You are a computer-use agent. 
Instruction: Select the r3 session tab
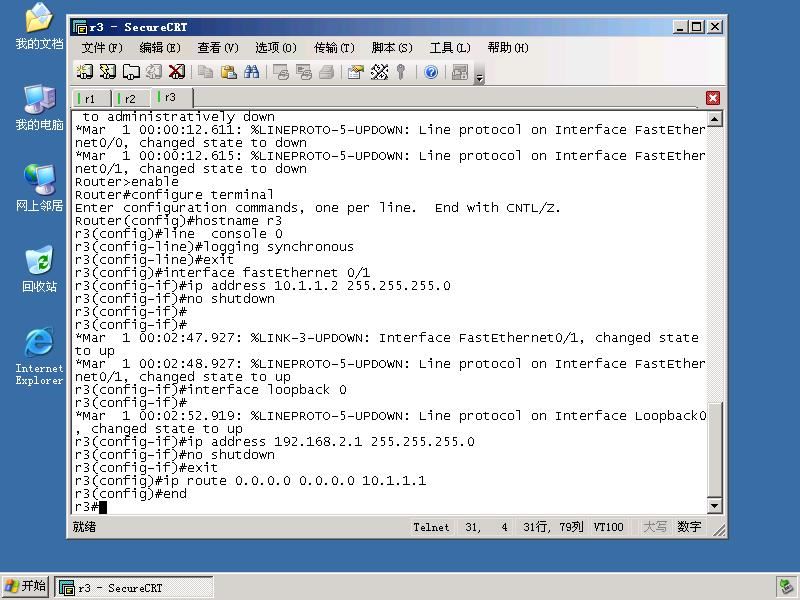(x=172, y=97)
